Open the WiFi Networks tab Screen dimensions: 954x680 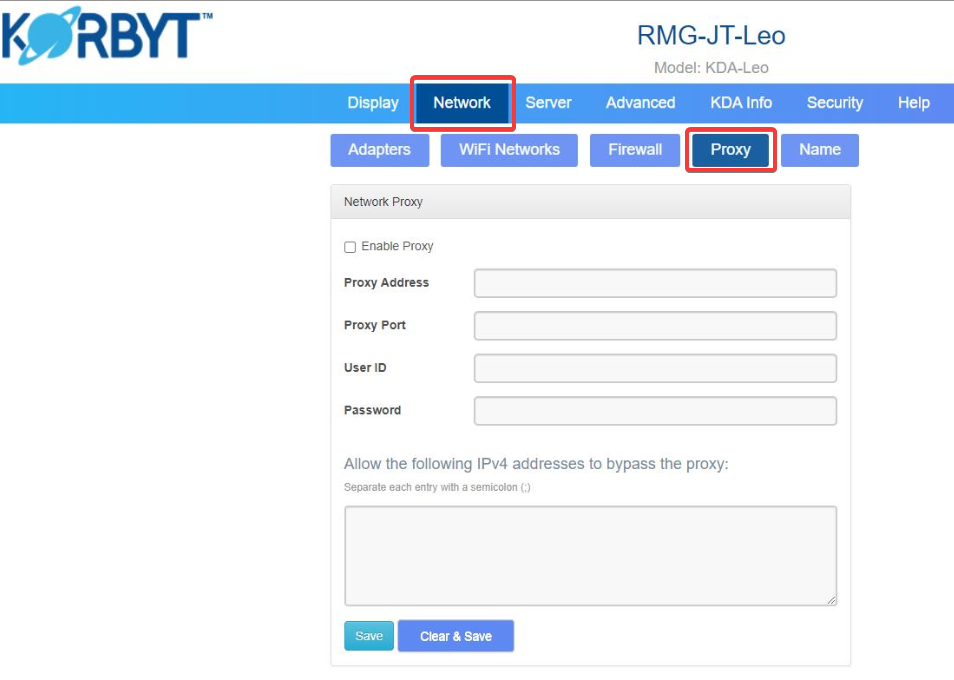[509, 150]
